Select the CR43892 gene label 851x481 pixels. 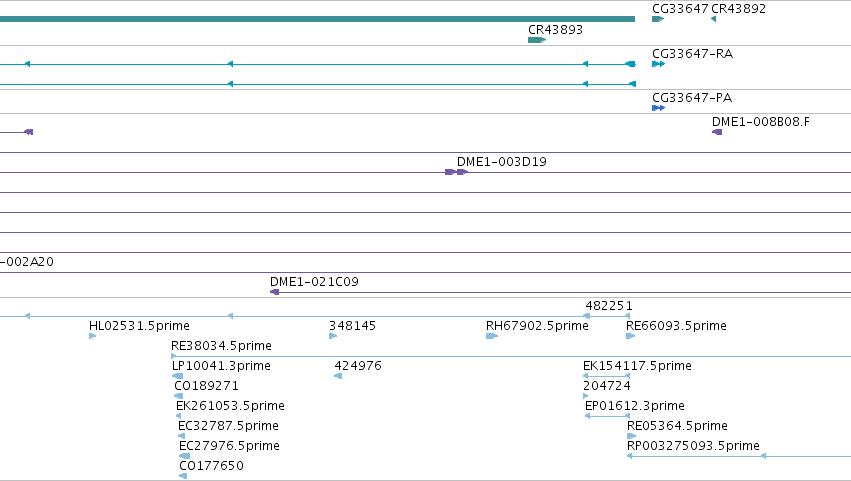click(x=738, y=9)
